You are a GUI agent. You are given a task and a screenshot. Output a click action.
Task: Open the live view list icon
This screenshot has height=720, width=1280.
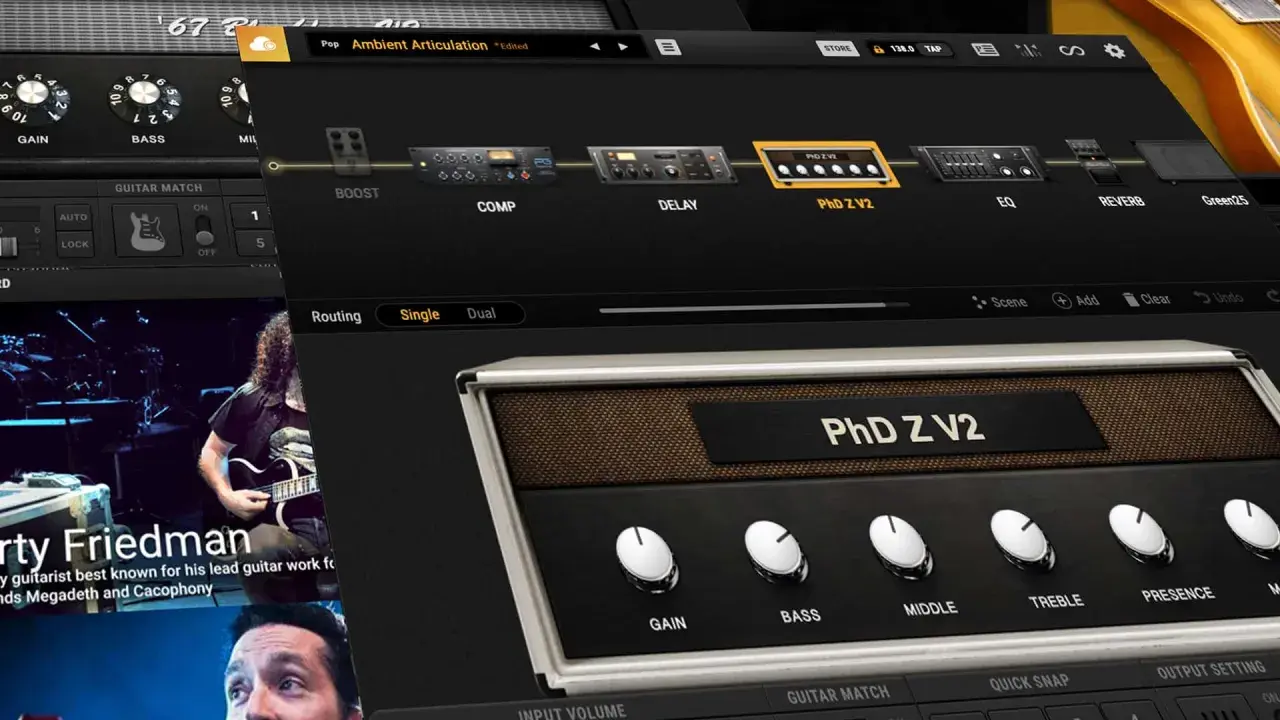pos(986,49)
